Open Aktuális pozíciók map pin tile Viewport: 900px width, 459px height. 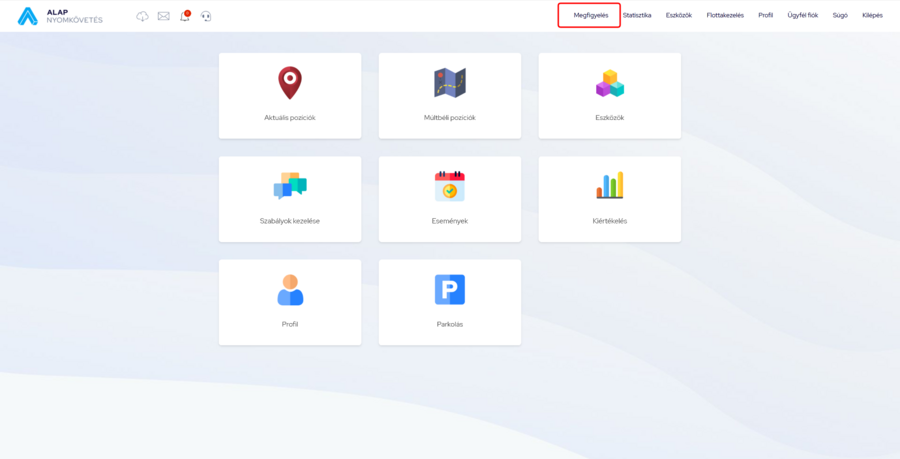pyautogui.click(x=290, y=95)
